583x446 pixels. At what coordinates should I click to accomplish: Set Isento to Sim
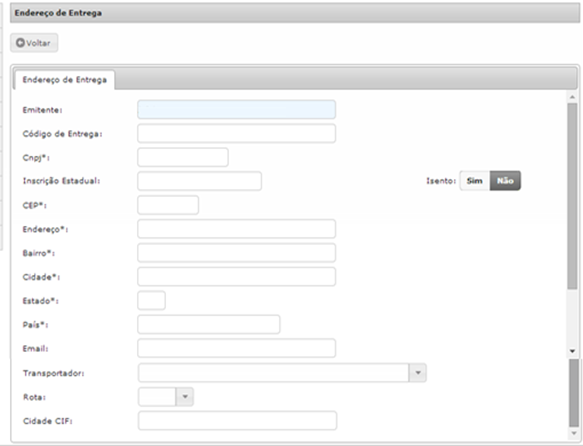pyautogui.click(x=475, y=181)
